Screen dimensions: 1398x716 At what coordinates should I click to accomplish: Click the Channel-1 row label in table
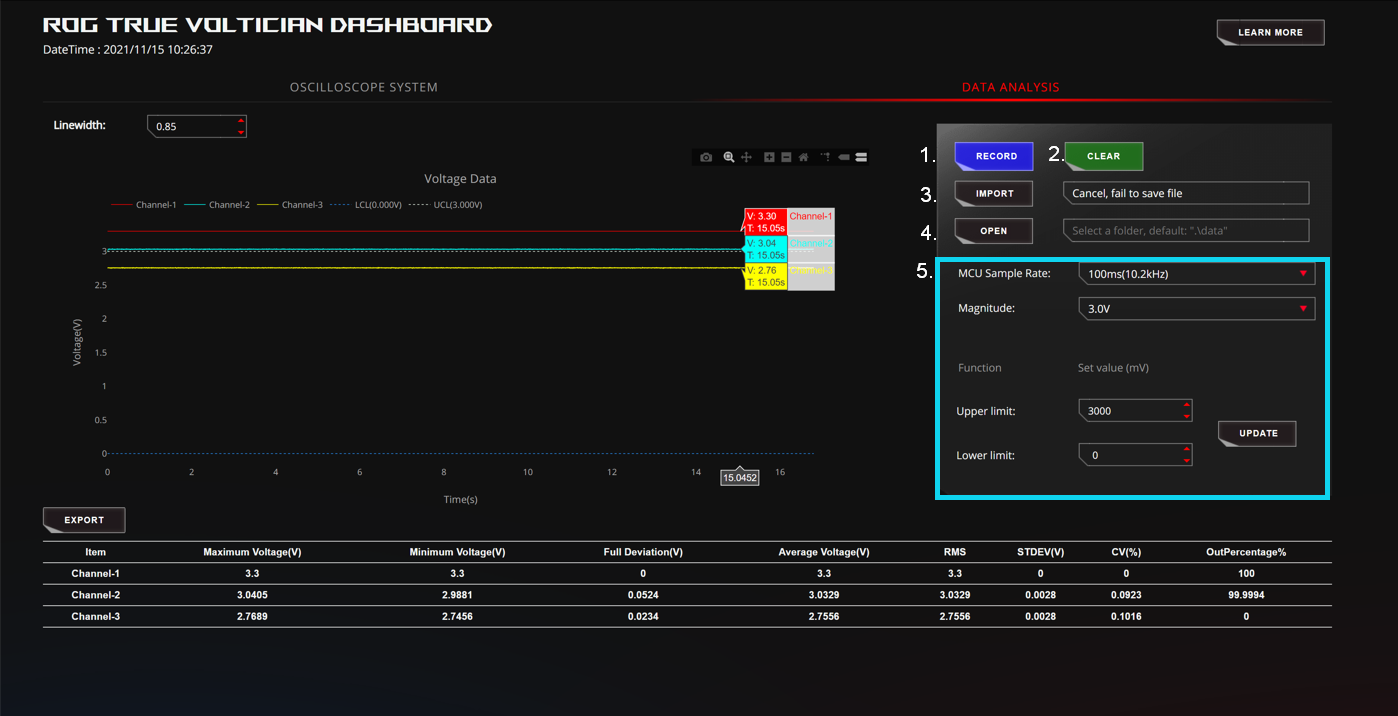96,574
